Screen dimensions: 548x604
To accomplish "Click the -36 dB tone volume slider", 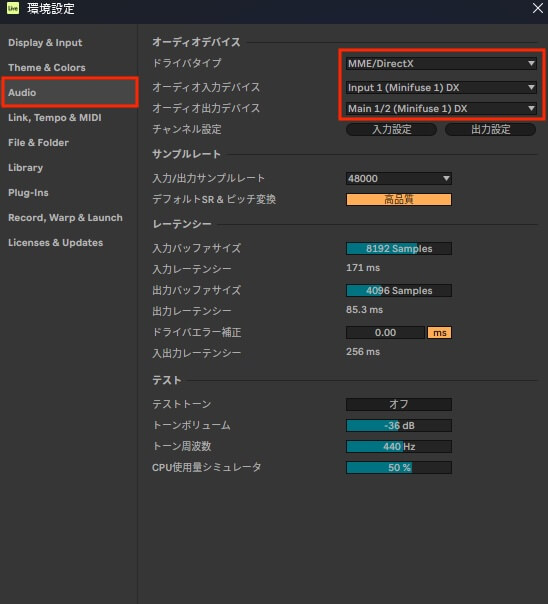I will (x=399, y=425).
